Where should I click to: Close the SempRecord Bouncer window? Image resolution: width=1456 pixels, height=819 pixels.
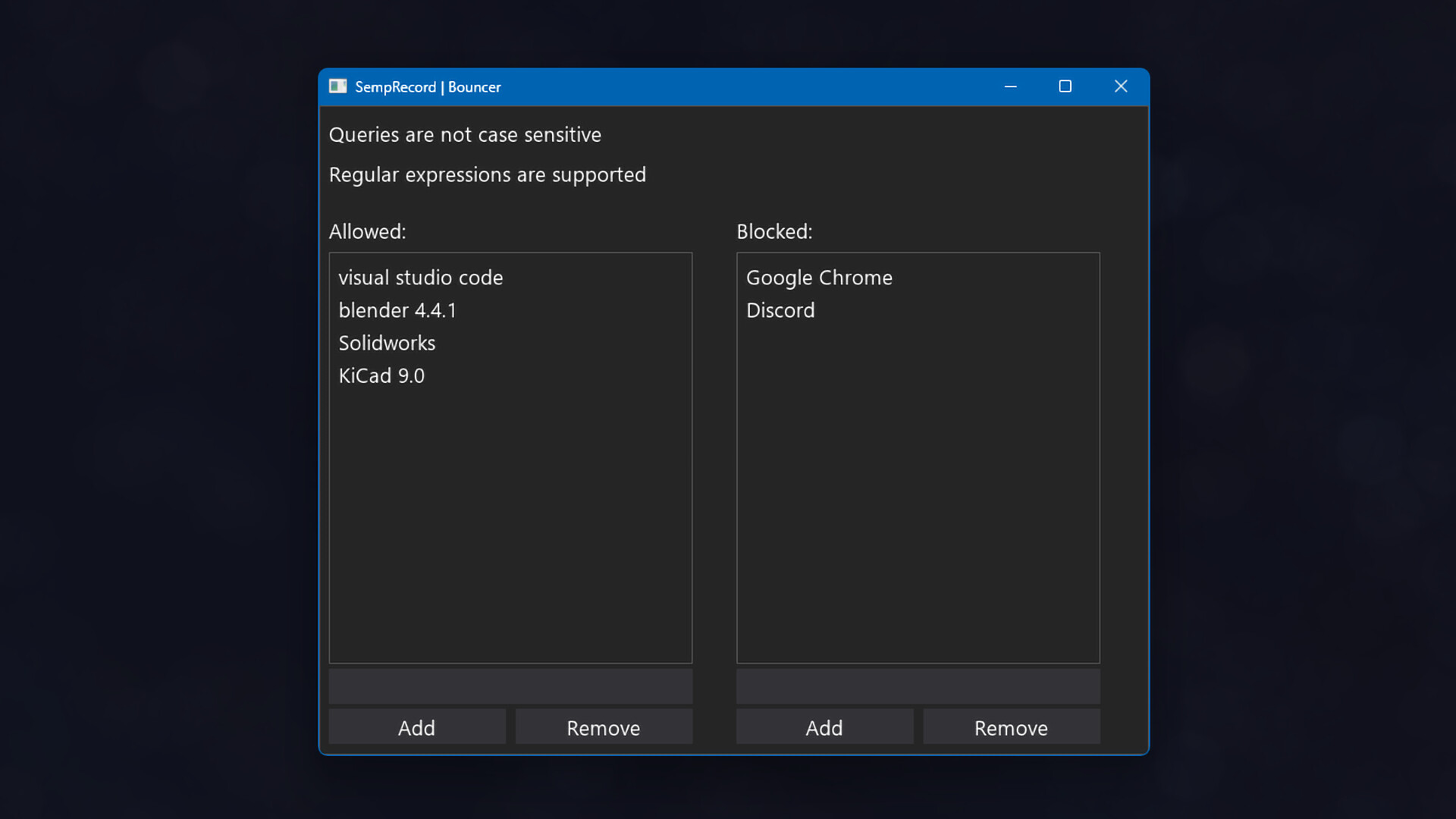point(1121,86)
